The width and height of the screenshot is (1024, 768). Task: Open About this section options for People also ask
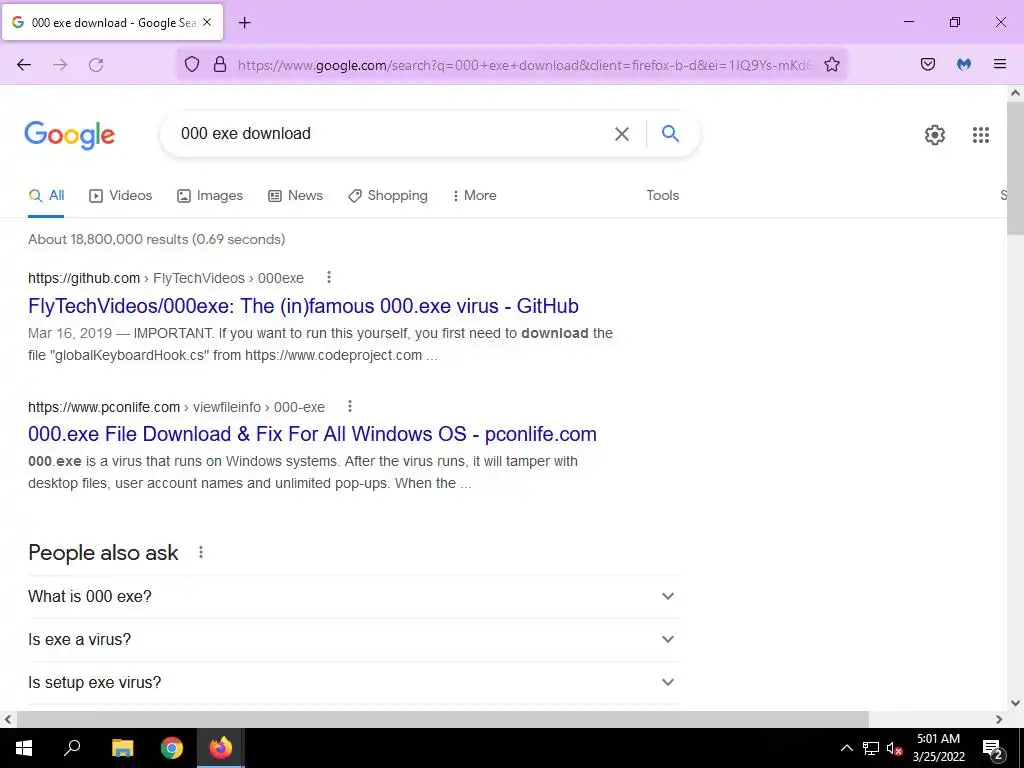click(200, 552)
